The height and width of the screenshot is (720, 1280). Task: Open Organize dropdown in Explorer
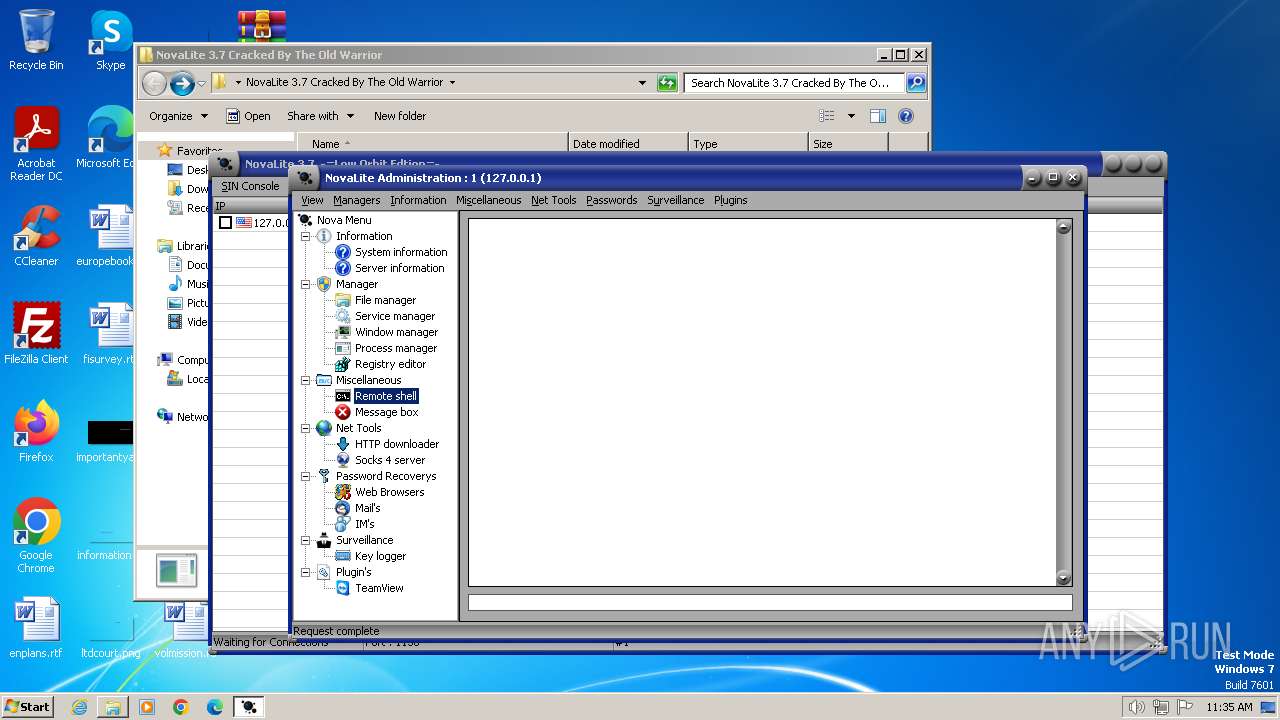pyautogui.click(x=178, y=116)
